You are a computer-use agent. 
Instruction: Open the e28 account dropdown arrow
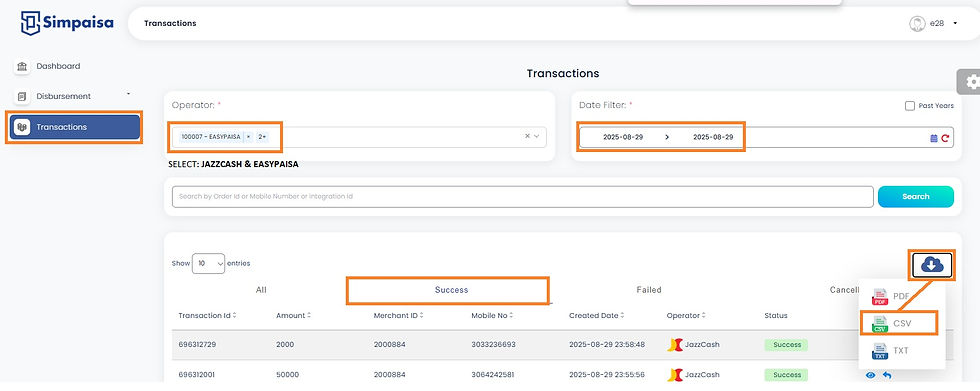pyautogui.click(x=955, y=24)
